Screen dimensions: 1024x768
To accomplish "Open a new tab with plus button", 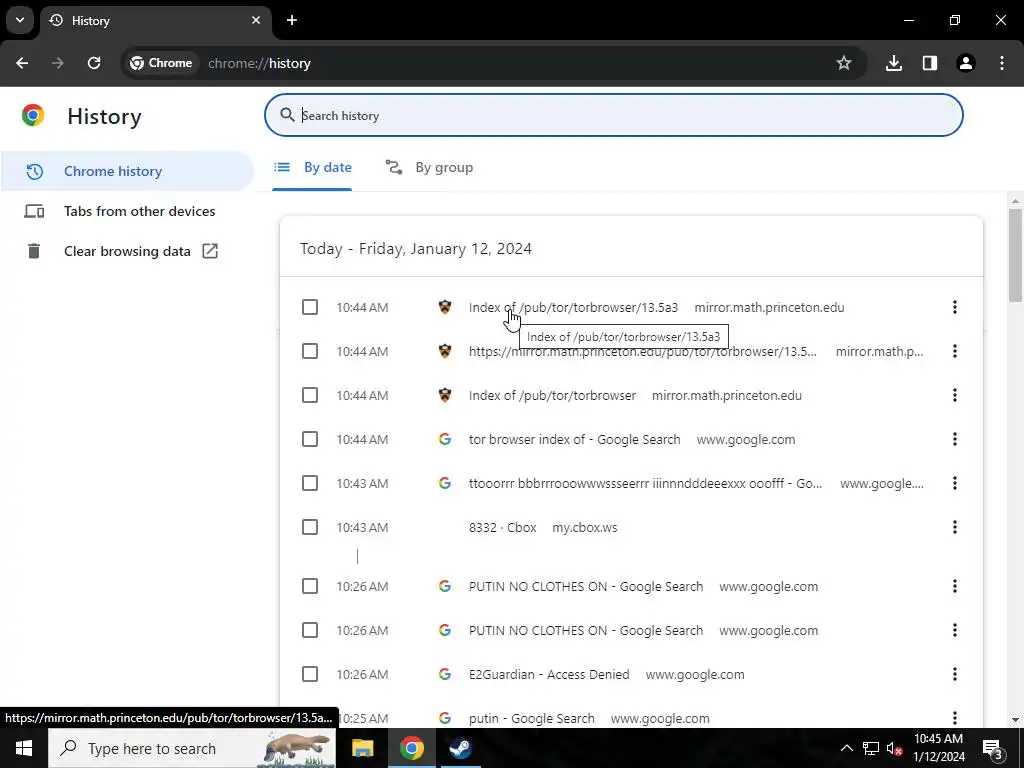I will (292, 20).
